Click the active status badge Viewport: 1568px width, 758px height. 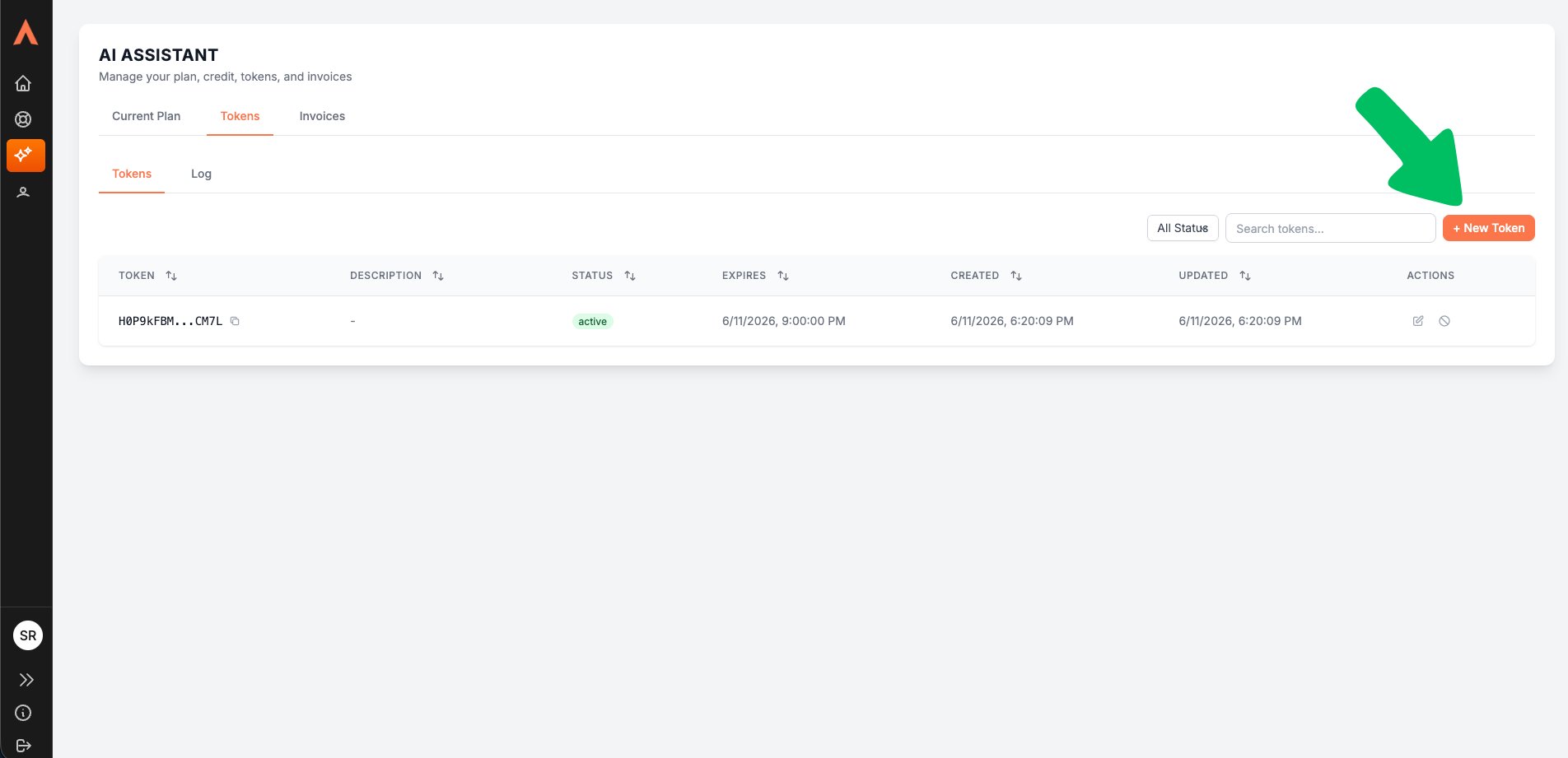pyautogui.click(x=592, y=321)
